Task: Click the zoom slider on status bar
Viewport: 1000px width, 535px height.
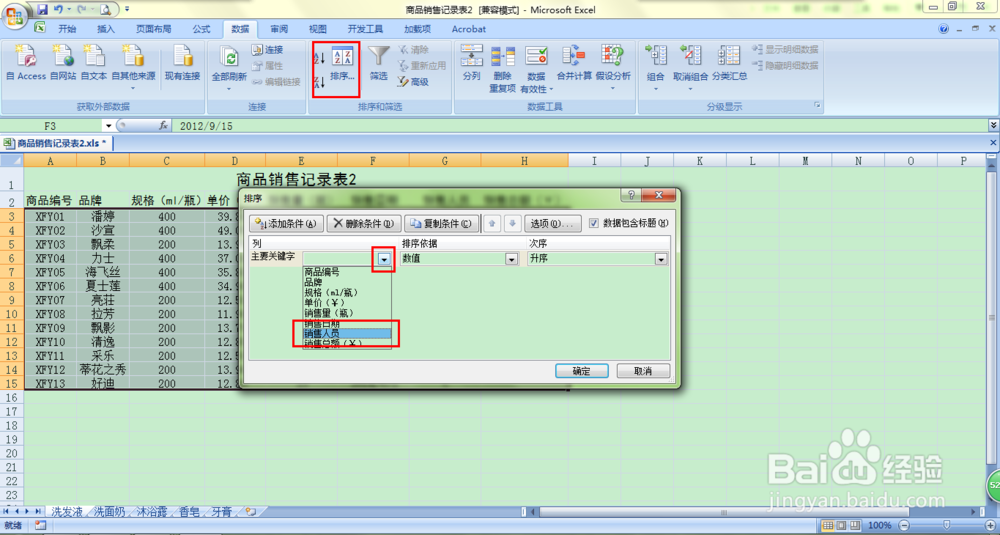Action: click(x=947, y=525)
